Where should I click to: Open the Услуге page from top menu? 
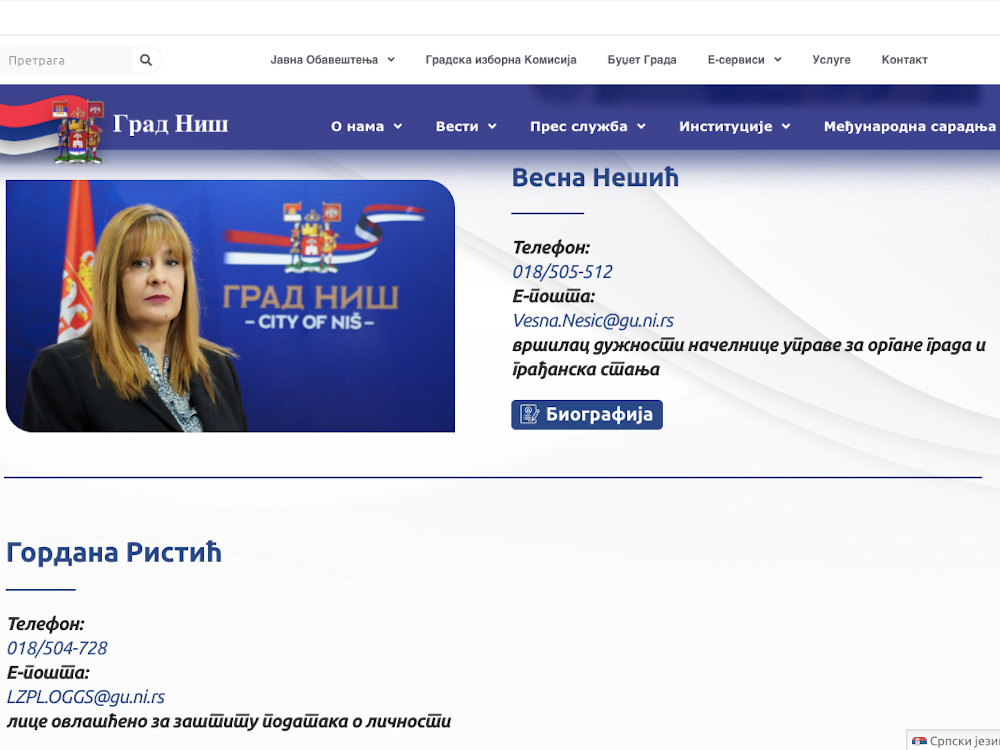pos(831,59)
